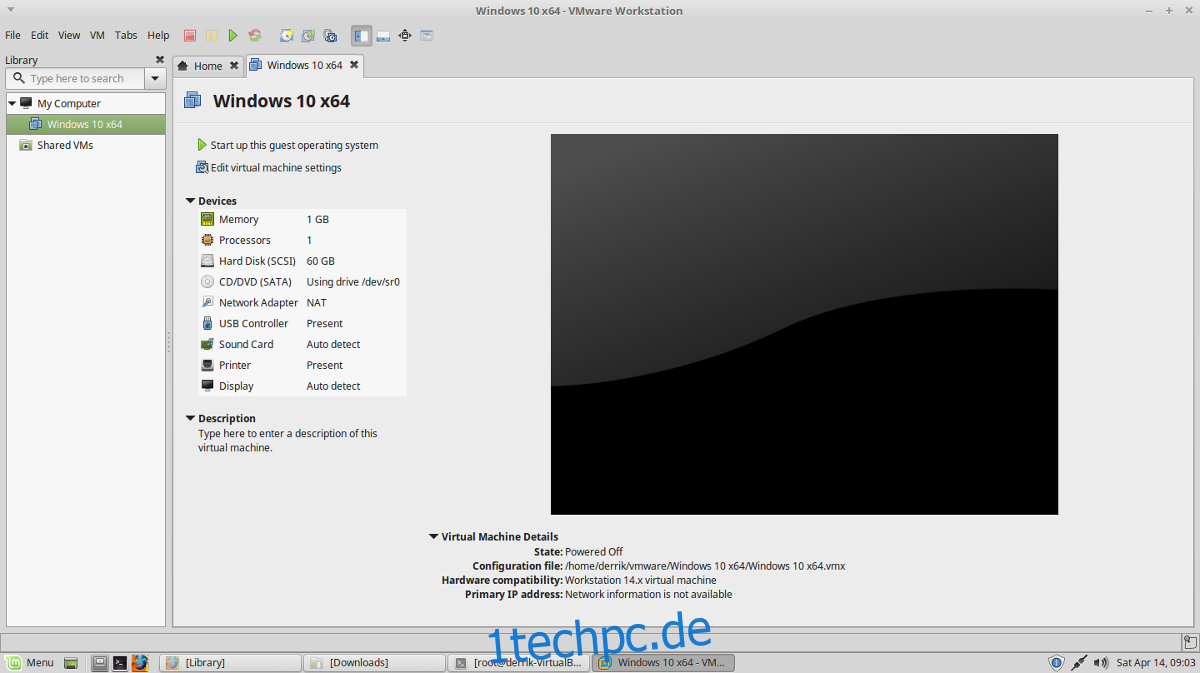
Task: Close the Home tab
Action: click(234, 66)
